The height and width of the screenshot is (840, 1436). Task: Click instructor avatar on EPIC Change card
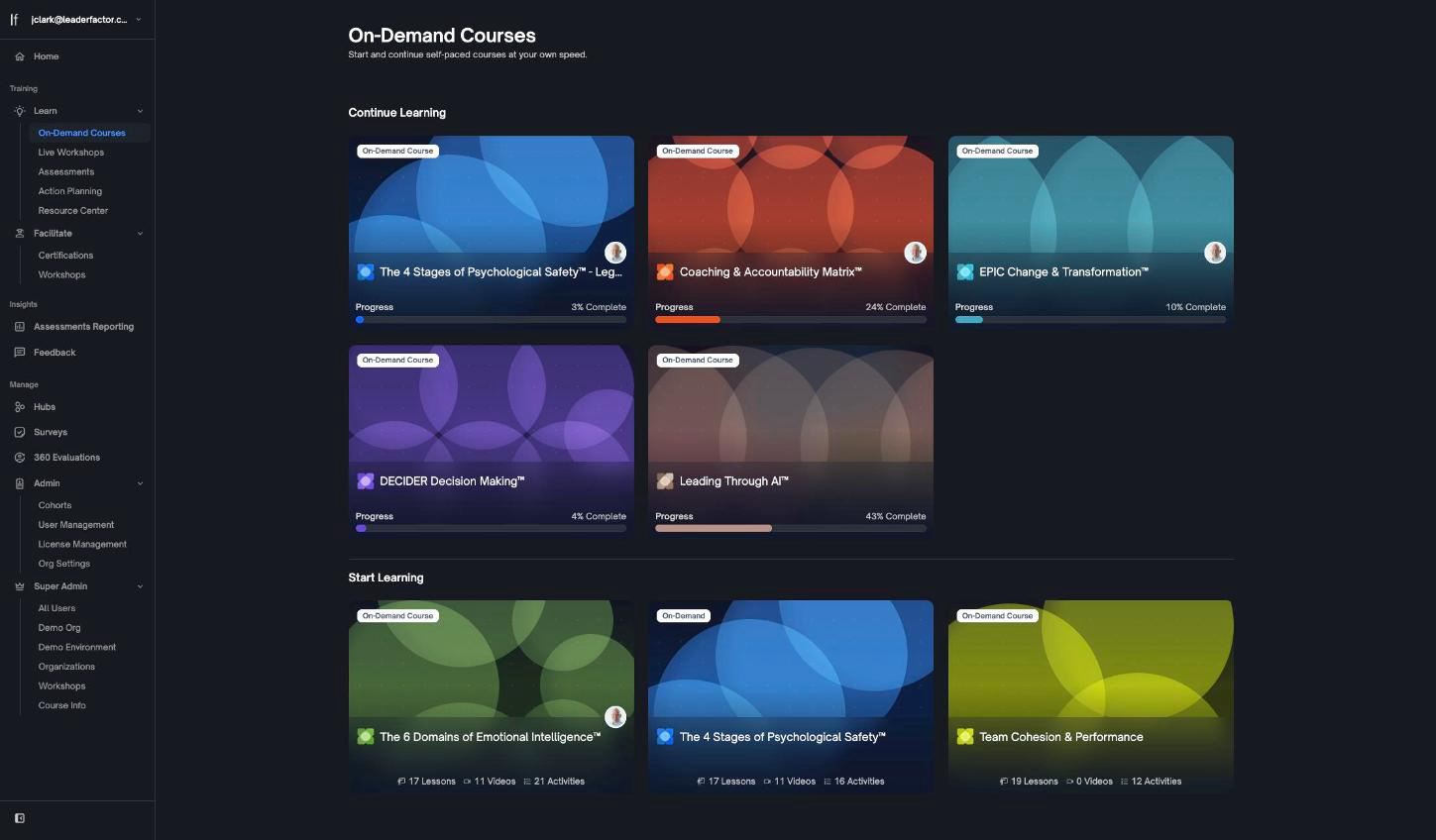[x=1215, y=253]
